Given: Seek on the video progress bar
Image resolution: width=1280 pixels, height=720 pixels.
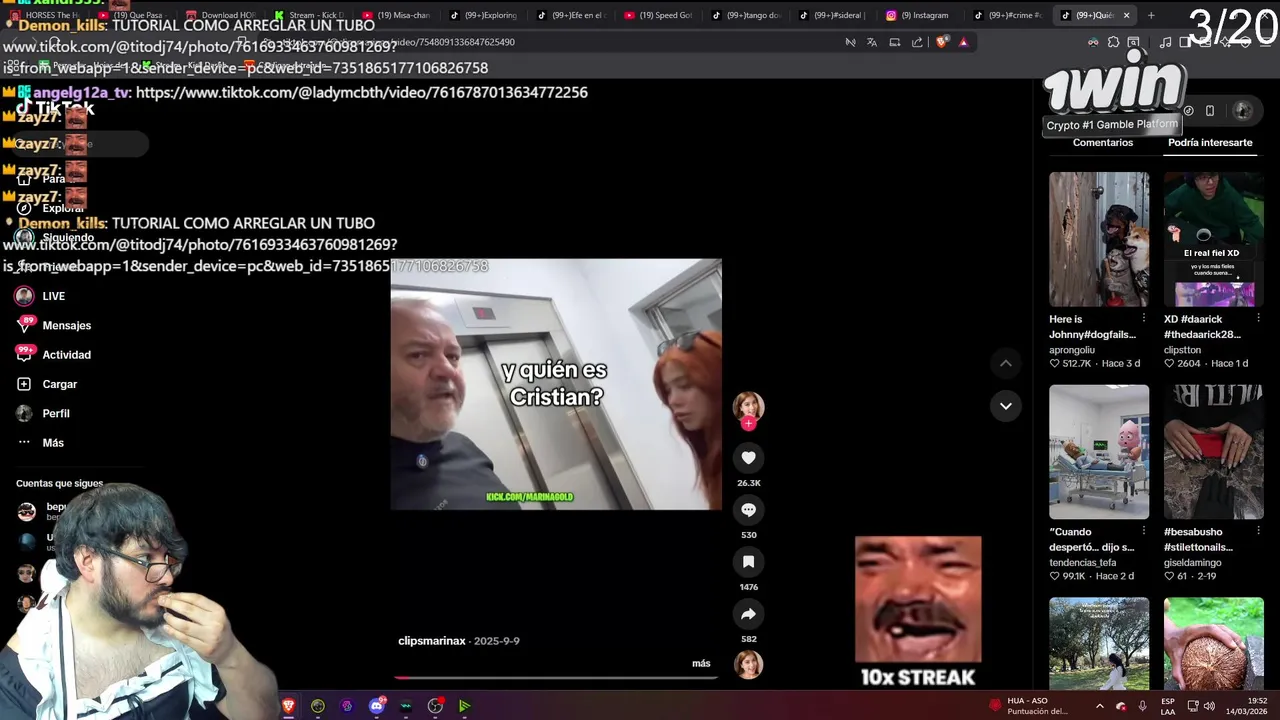Looking at the screenshot, I should [556, 677].
